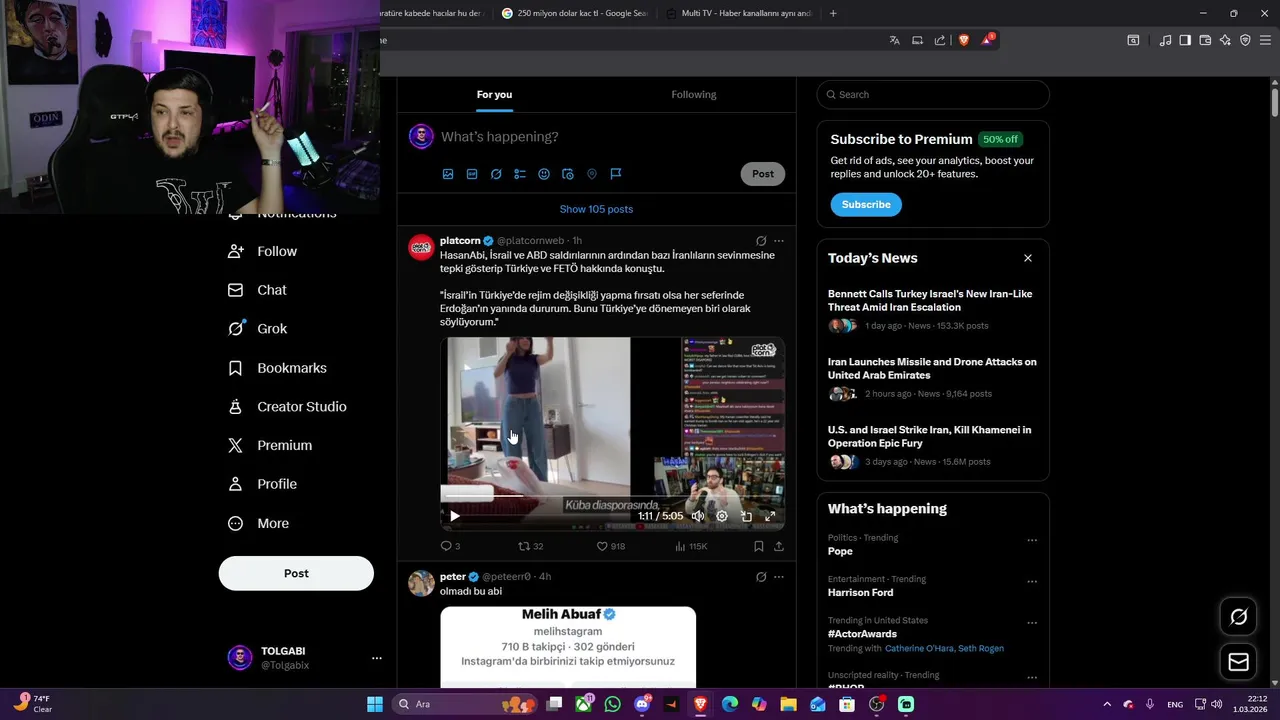Open a new browser tab
Viewport: 1280px width, 720px height.
(x=833, y=13)
